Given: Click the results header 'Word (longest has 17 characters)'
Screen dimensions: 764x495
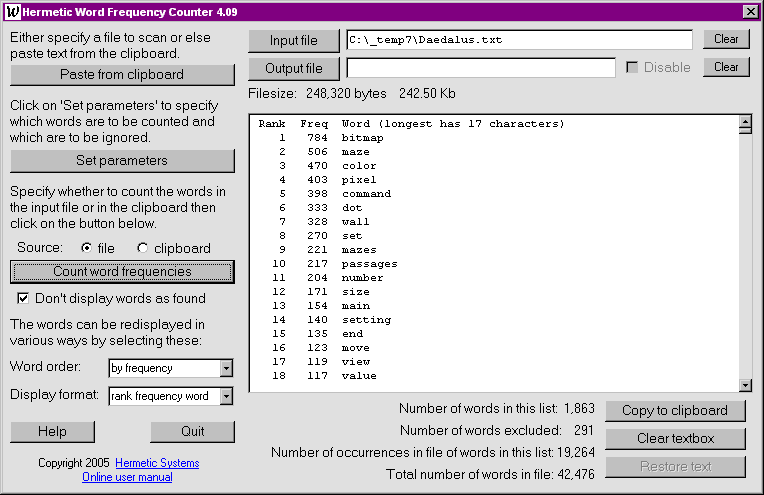Looking at the screenshot, I should (453, 124).
